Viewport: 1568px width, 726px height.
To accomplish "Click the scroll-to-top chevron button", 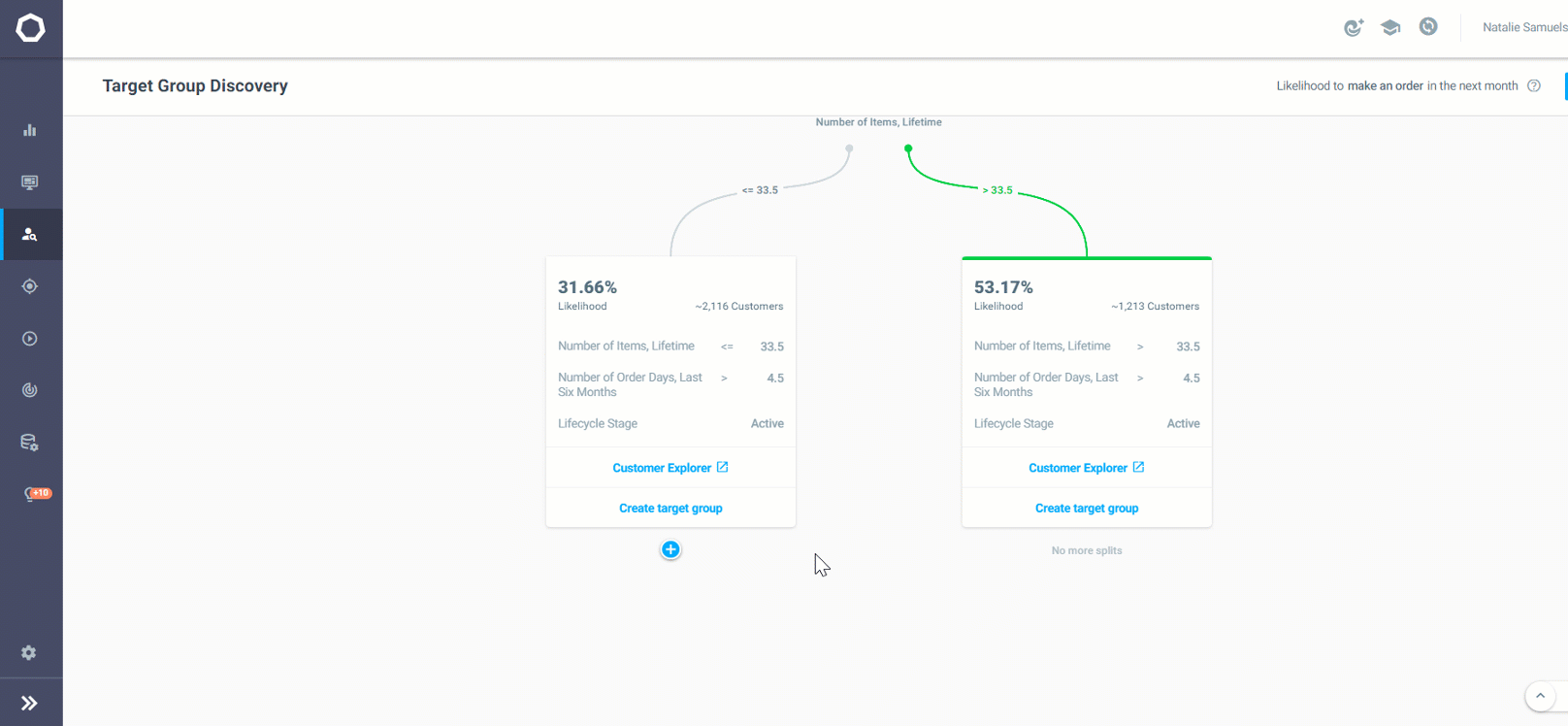I will click(1540, 696).
